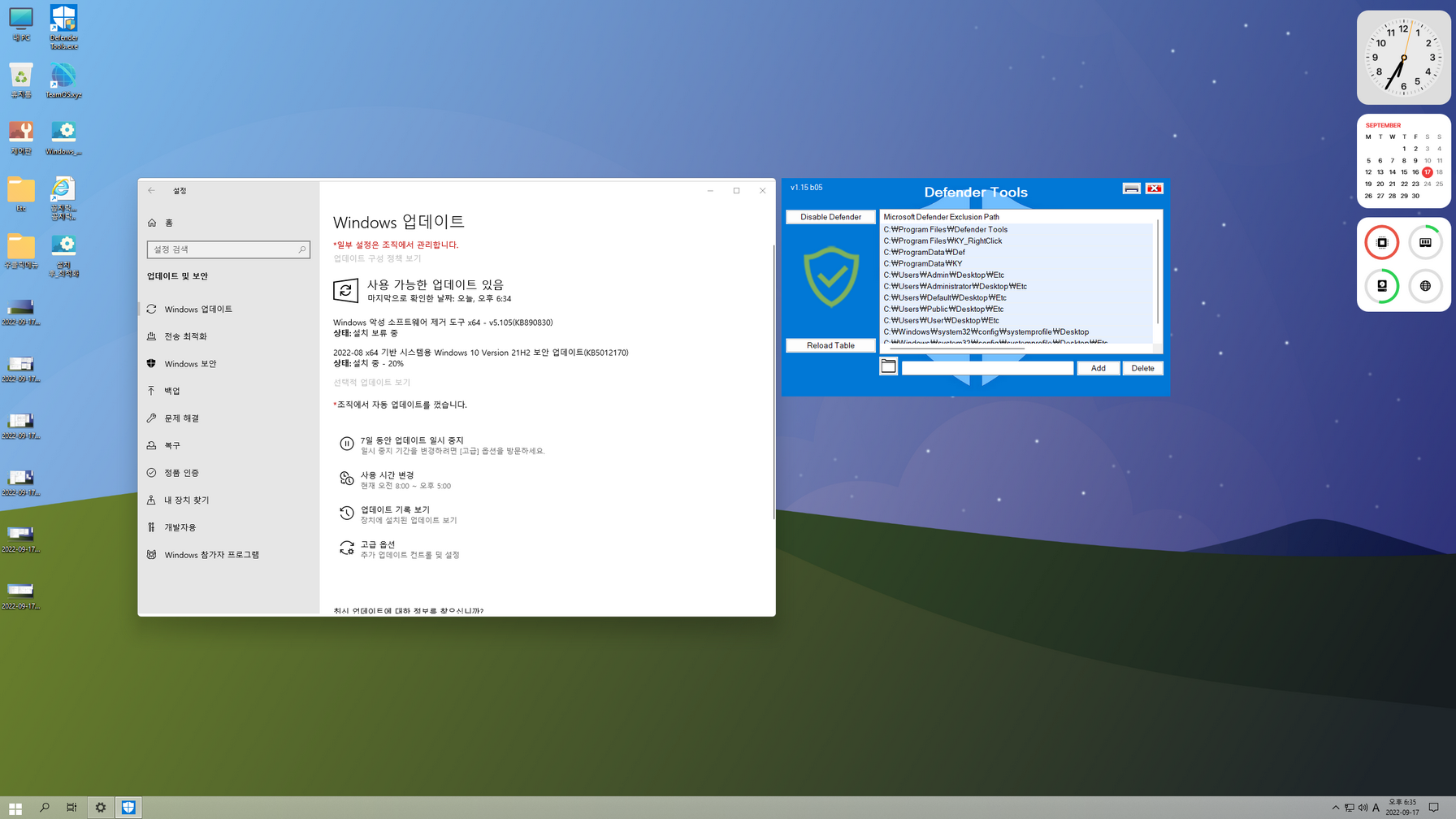Click the volume icon in system tray

[1363, 808]
